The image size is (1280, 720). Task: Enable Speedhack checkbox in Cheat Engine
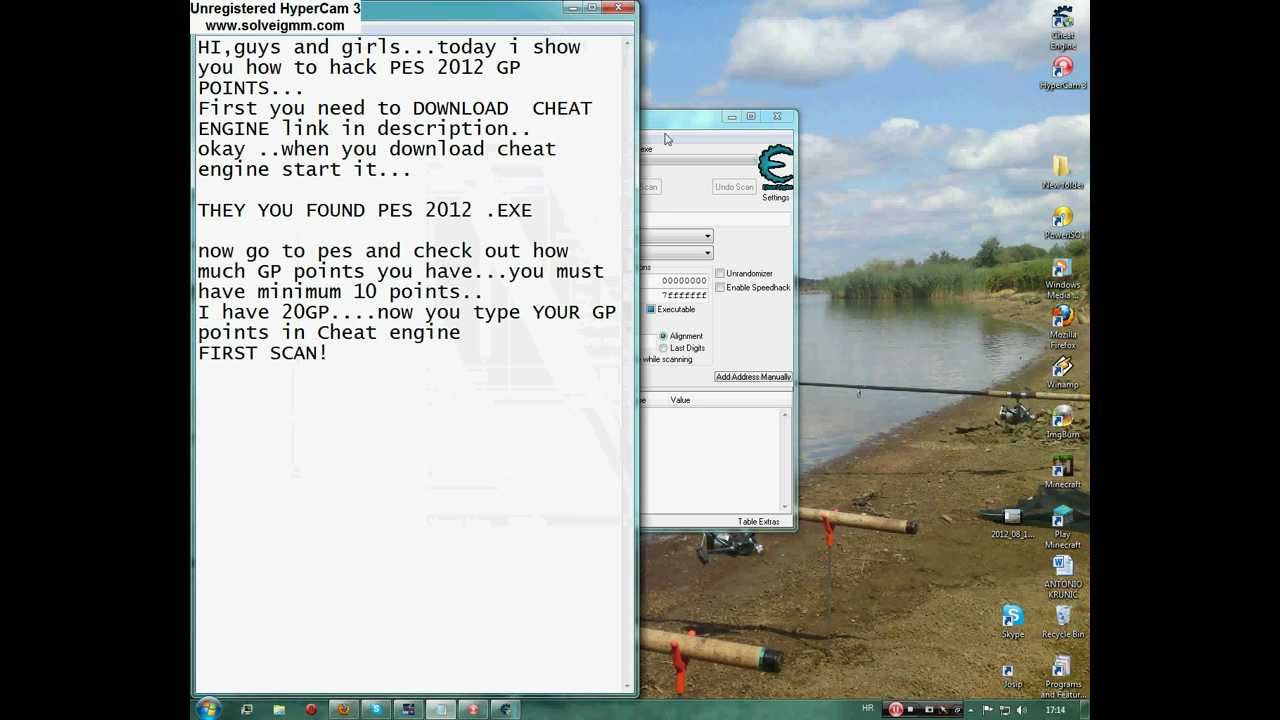point(720,287)
